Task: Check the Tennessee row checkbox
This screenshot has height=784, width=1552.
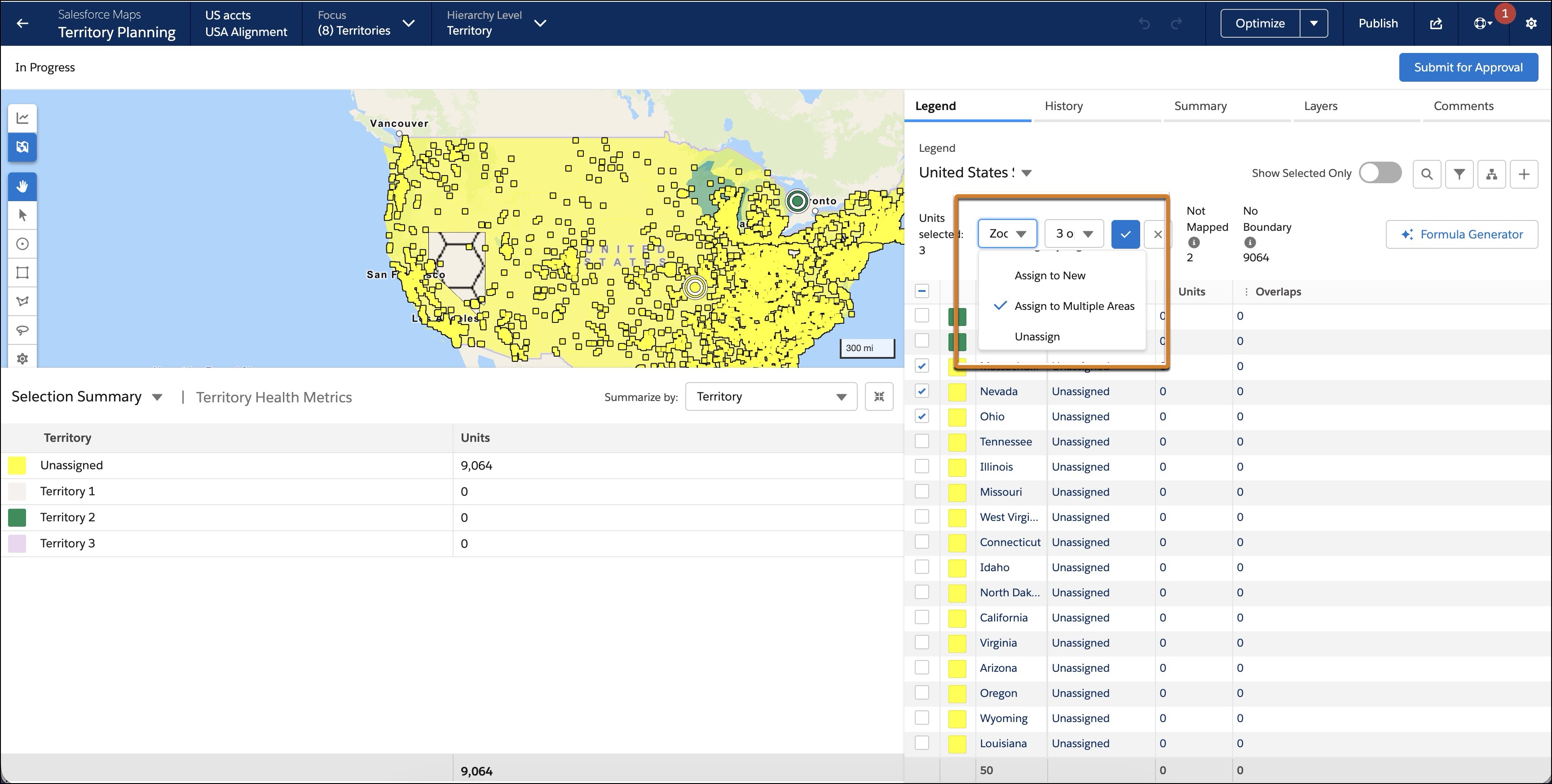Action: [x=922, y=441]
